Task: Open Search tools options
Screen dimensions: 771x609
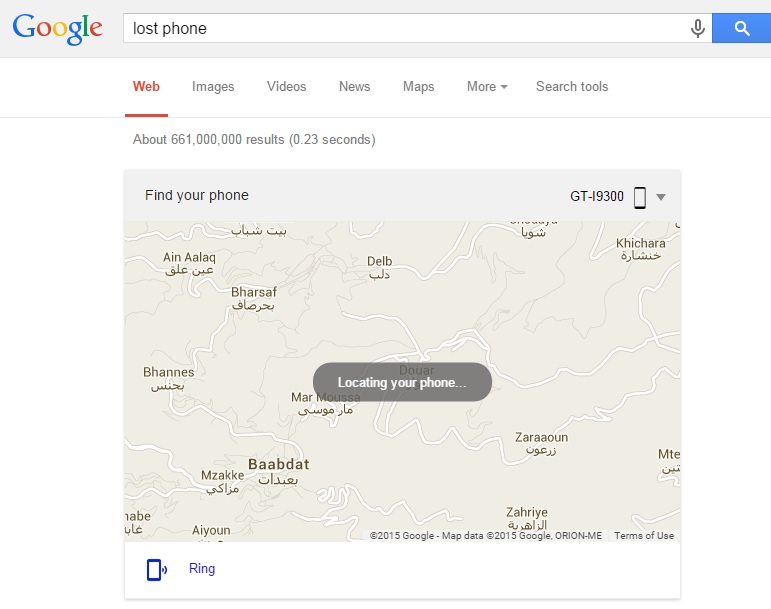Action: 572,87
